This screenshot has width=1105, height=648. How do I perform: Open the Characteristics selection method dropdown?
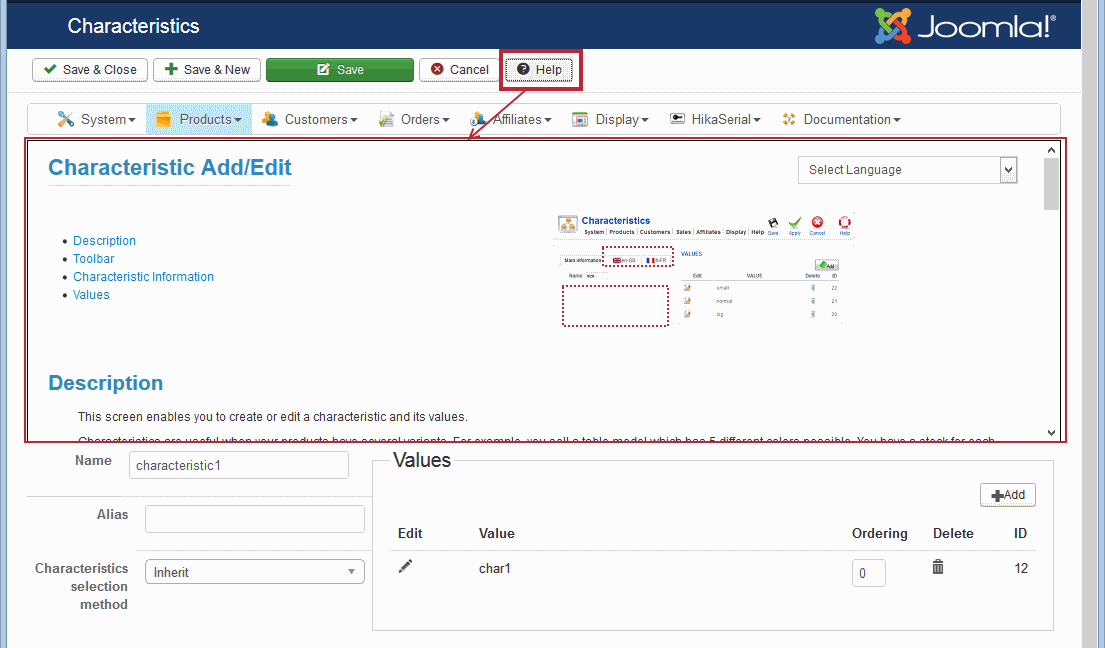point(254,572)
